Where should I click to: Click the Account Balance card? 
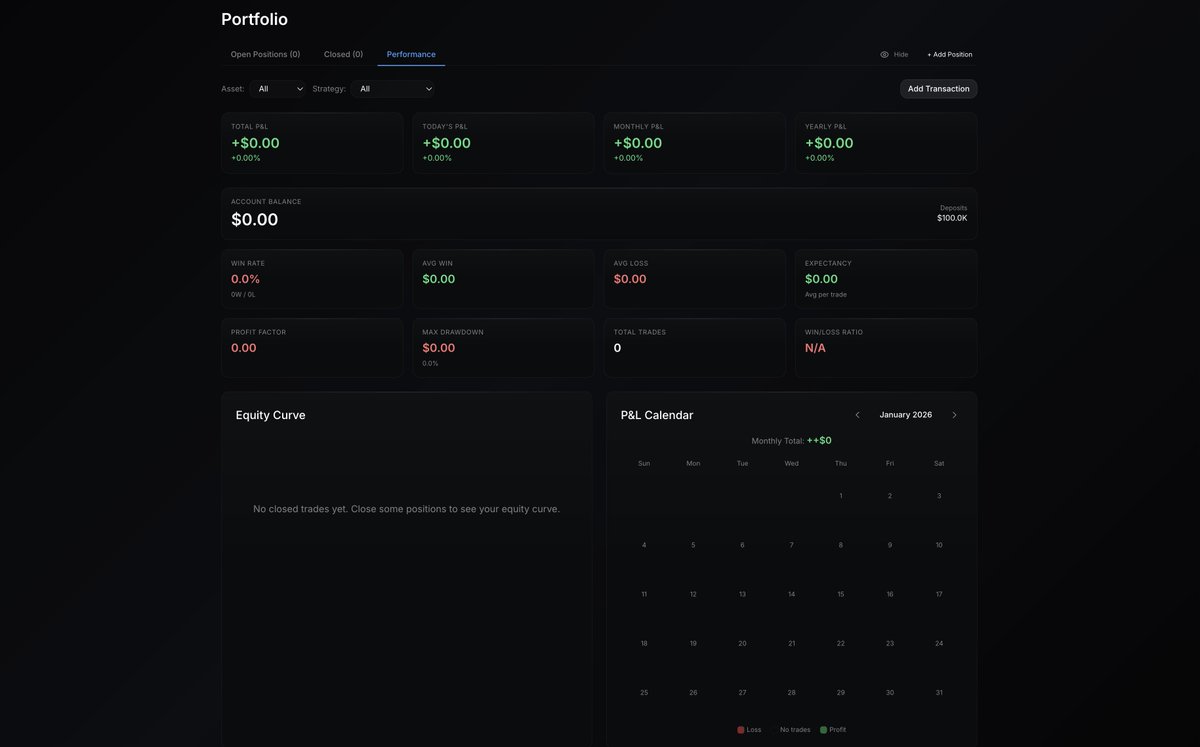599,214
